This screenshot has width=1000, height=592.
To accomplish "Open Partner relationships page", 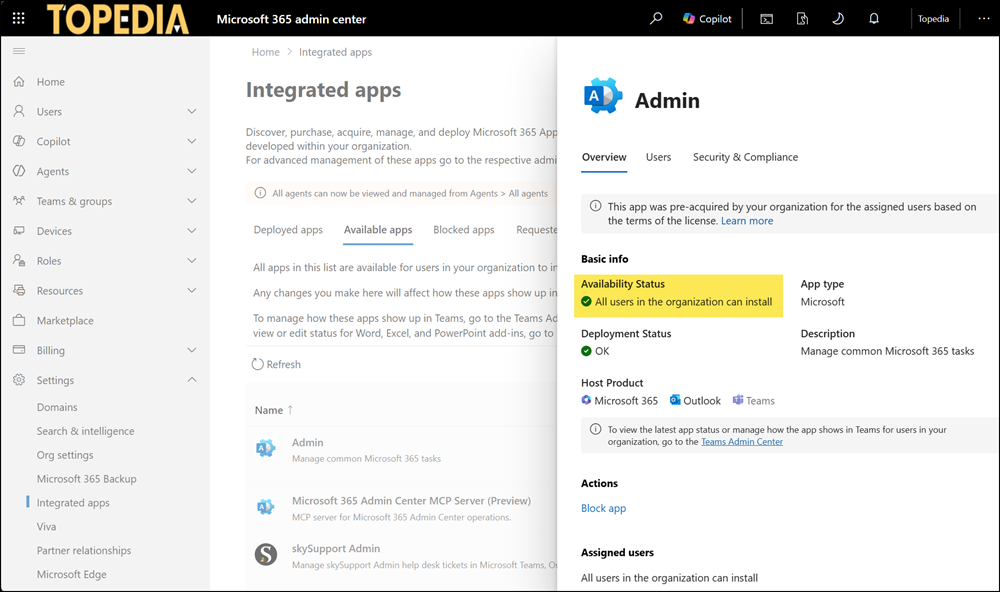I will click(x=84, y=551).
